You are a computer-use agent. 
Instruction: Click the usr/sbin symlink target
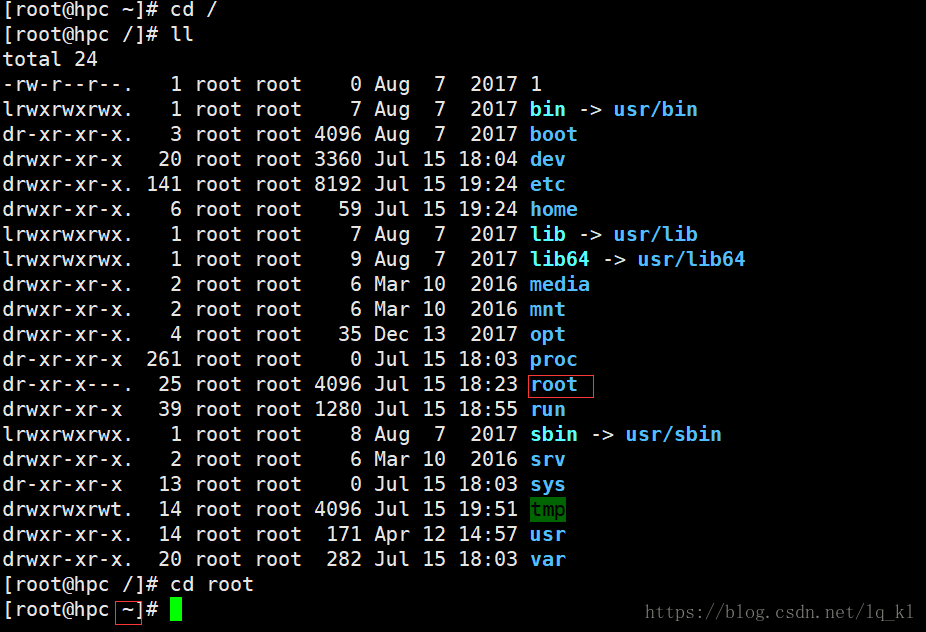[673, 435]
